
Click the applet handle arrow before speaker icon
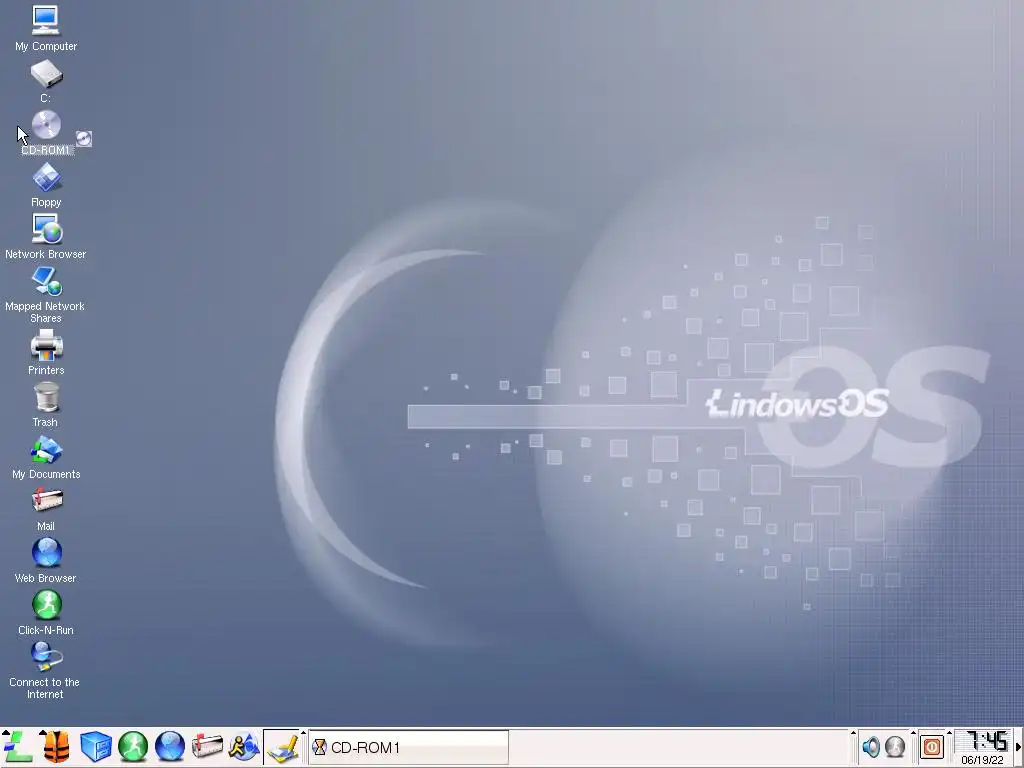point(853,735)
